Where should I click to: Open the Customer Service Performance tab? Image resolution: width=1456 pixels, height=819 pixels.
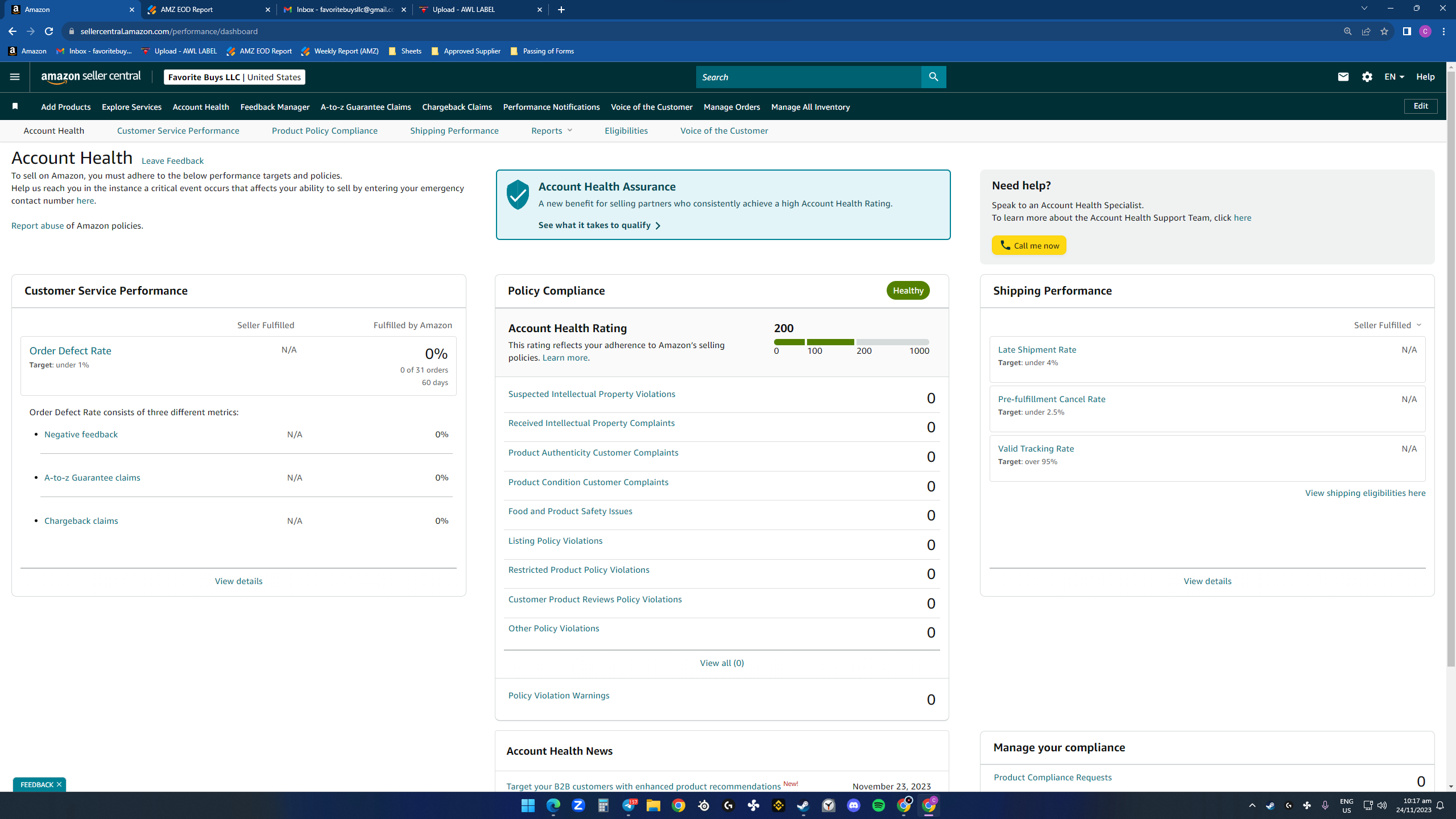point(178,131)
